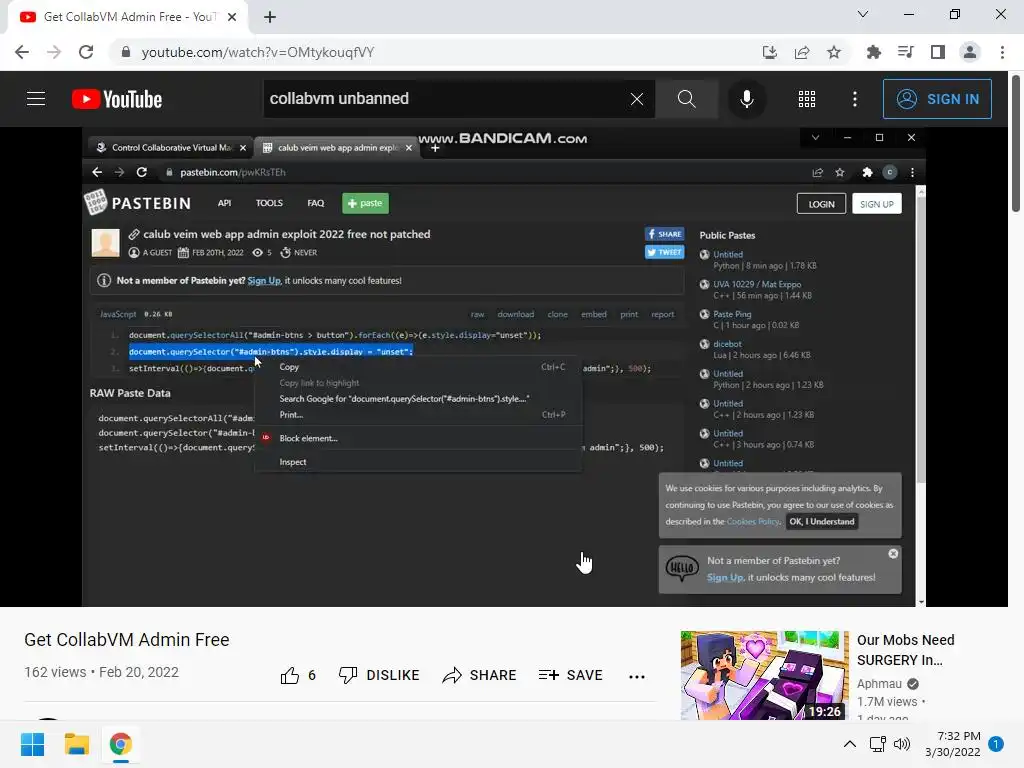This screenshot has width=1024, height=768.
Task: Start voice search with microphone icon
Action: (x=746, y=99)
